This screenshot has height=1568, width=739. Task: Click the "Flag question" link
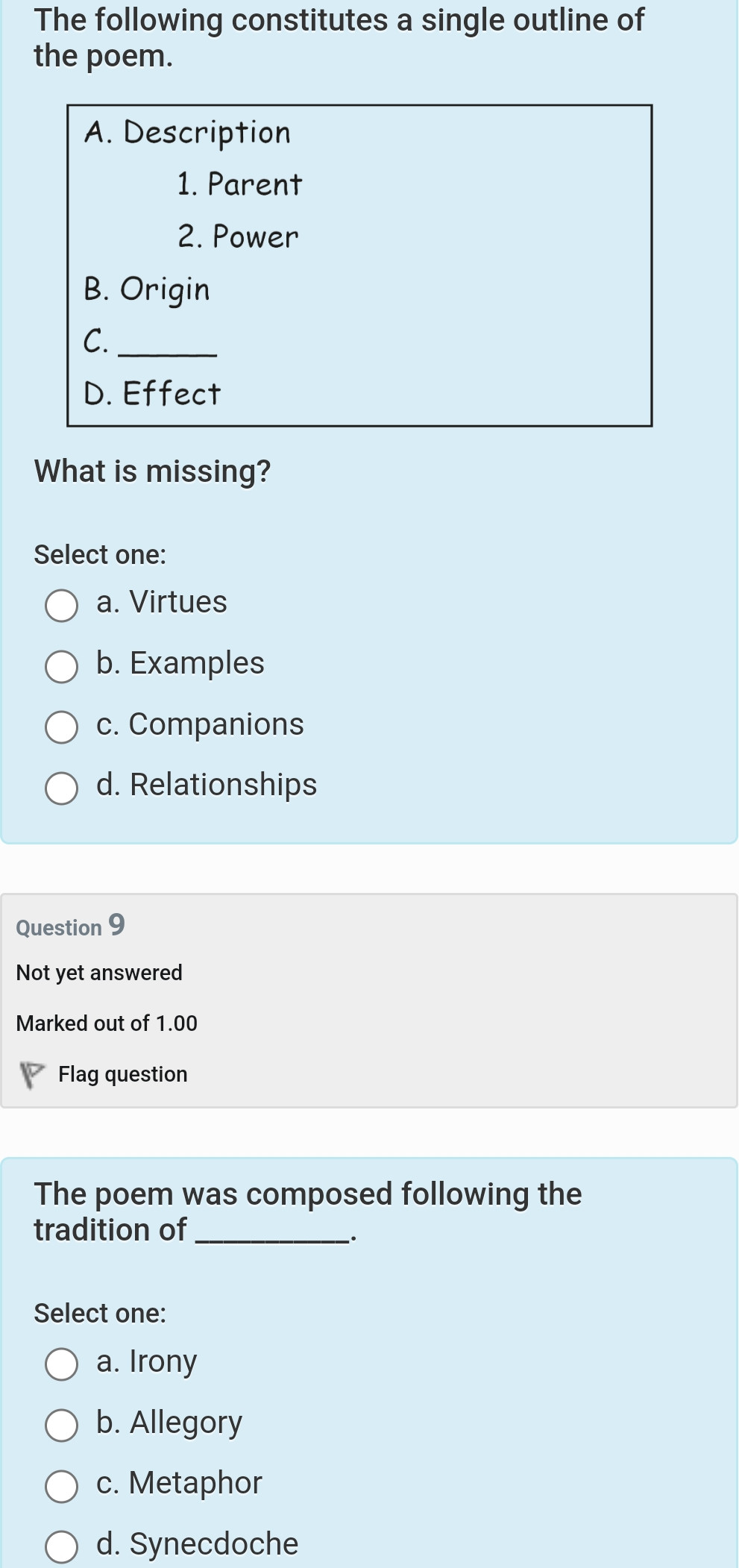coord(122,1074)
